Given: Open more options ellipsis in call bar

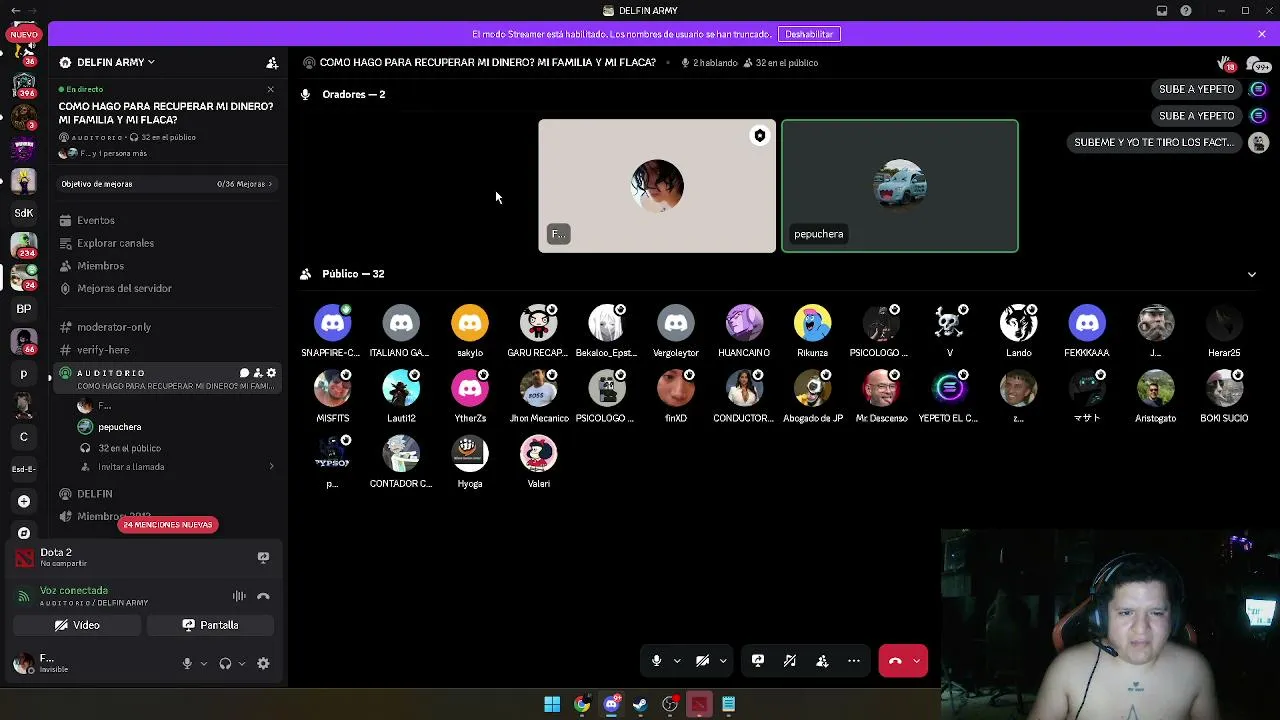Looking at the screenshot, I should pyautogui.click(x=854, y=661).
